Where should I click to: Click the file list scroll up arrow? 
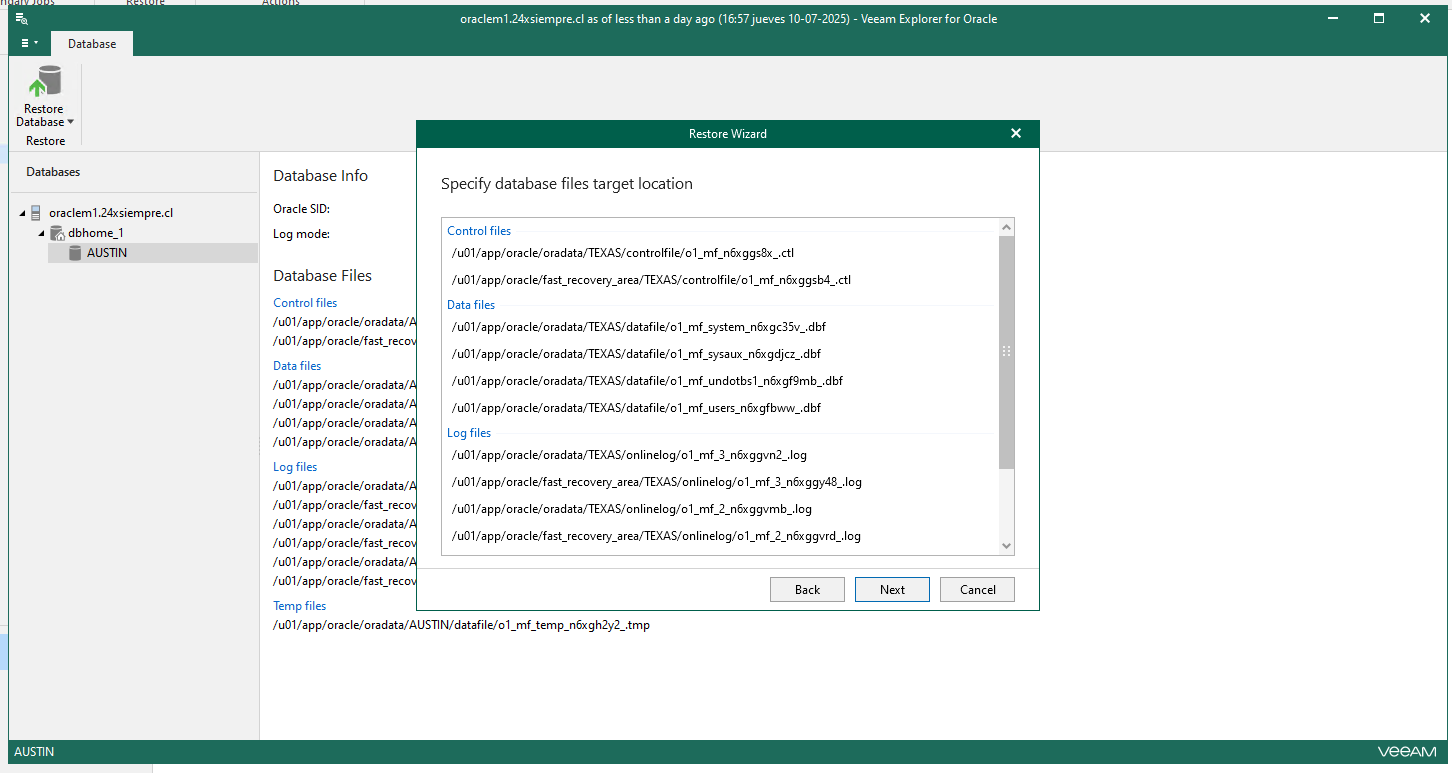pos(1007,227)
